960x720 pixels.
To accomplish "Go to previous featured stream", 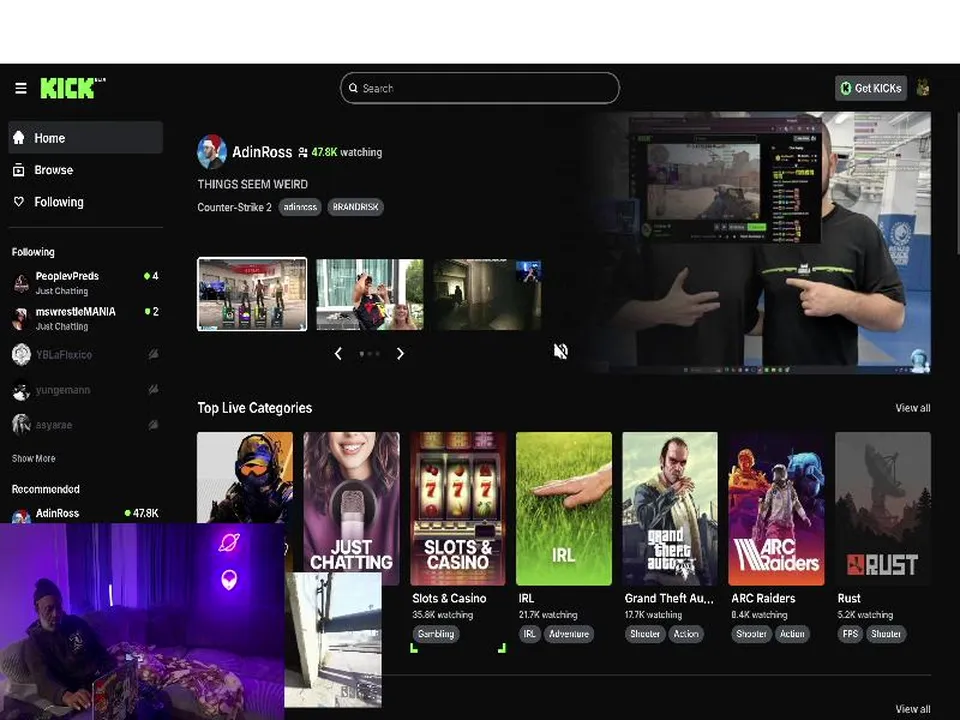I will (338, 353).
